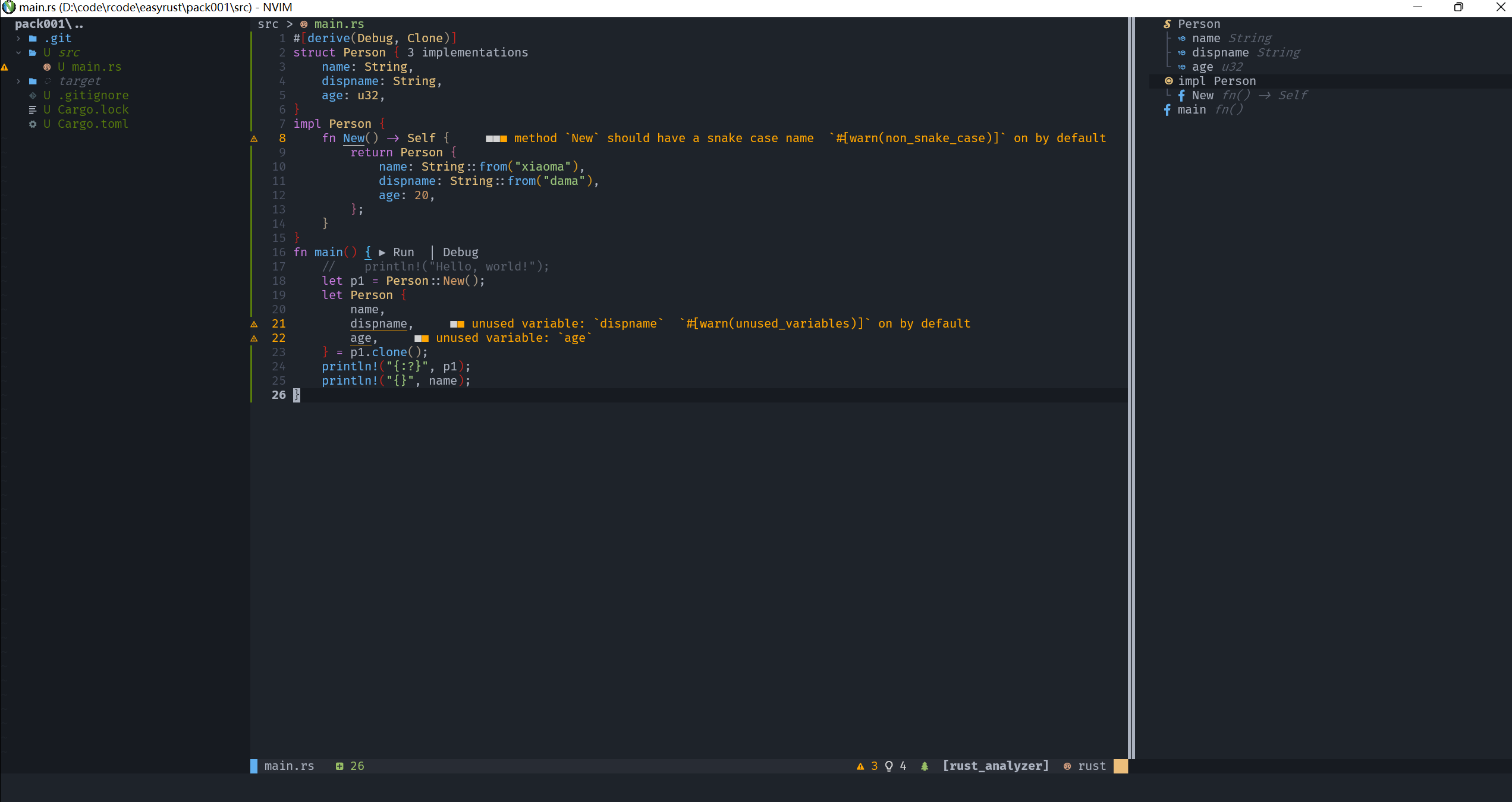Click 3 implementations lens on Person
This screenshot has width=1512, height=802.
tap(467, 53)
